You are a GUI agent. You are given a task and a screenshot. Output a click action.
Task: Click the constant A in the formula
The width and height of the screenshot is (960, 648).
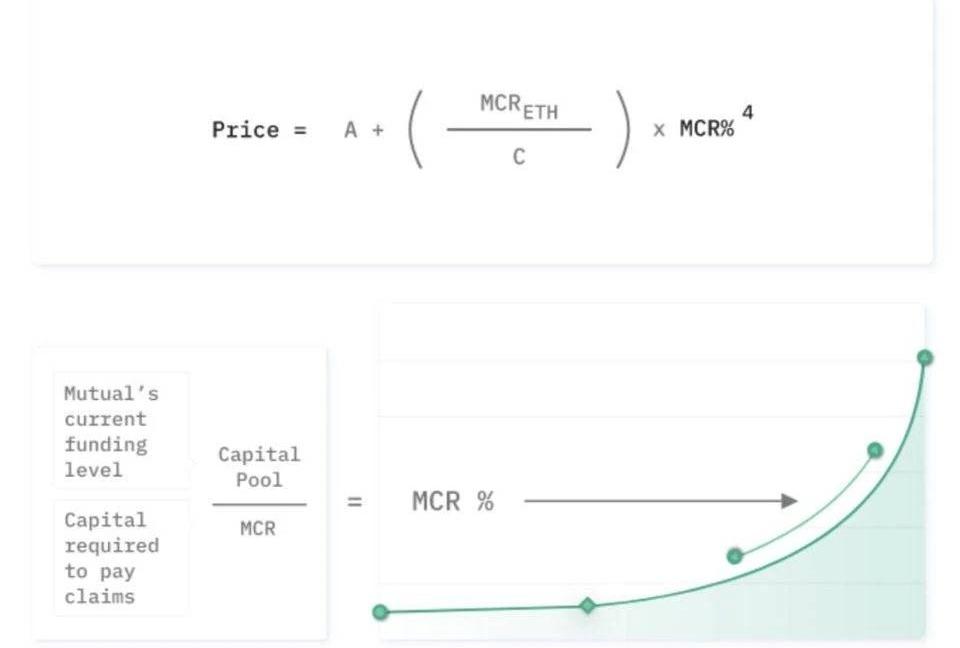point(350,130)
